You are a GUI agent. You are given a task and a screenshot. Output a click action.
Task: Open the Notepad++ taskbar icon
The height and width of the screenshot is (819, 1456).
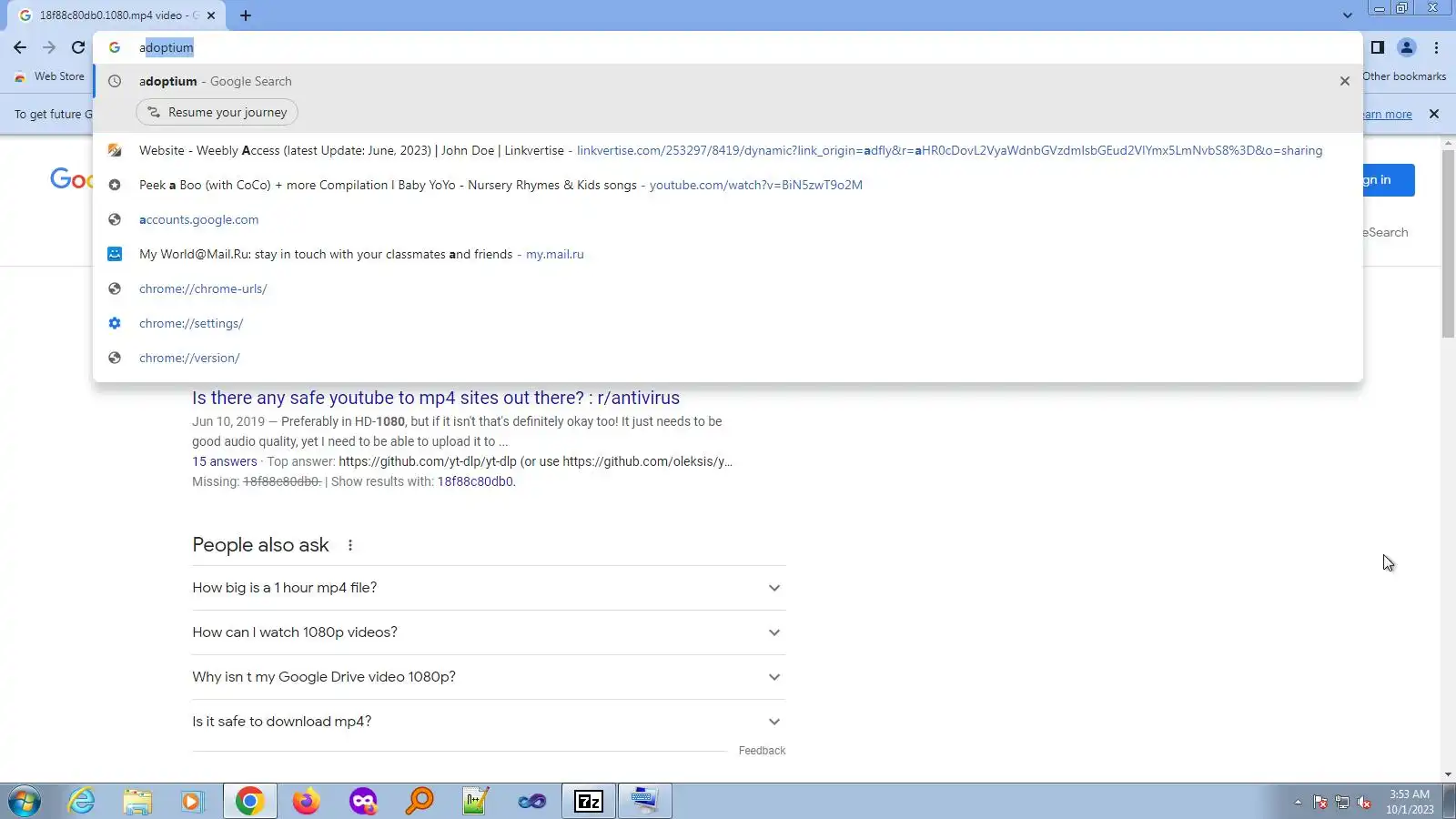coord(476,802)
